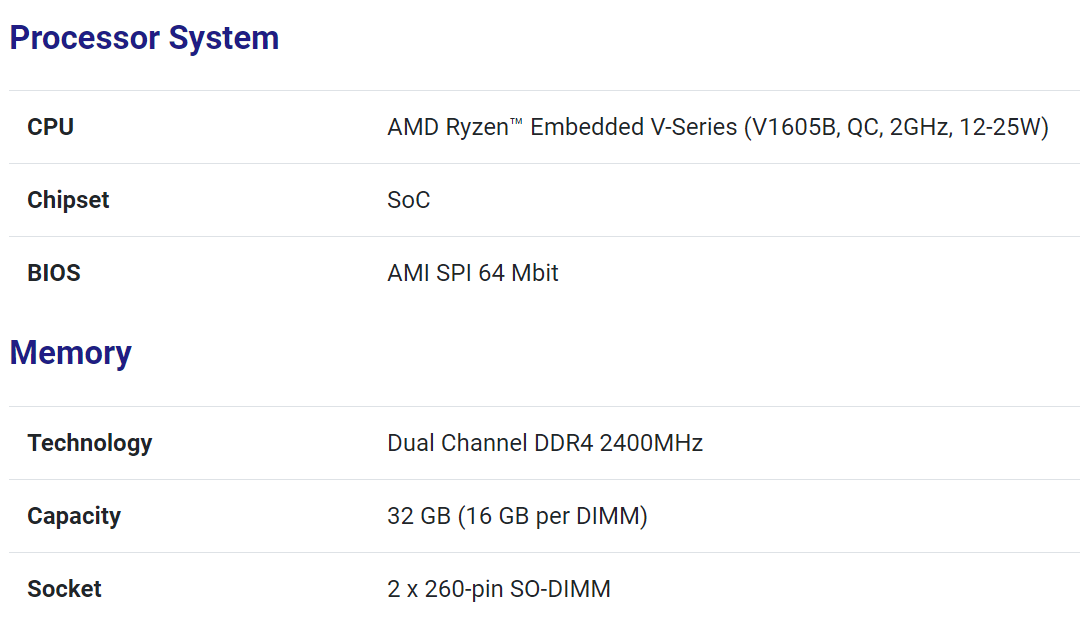Select the 2 x 260-pin SO-DIMM value

click(498, 589)
